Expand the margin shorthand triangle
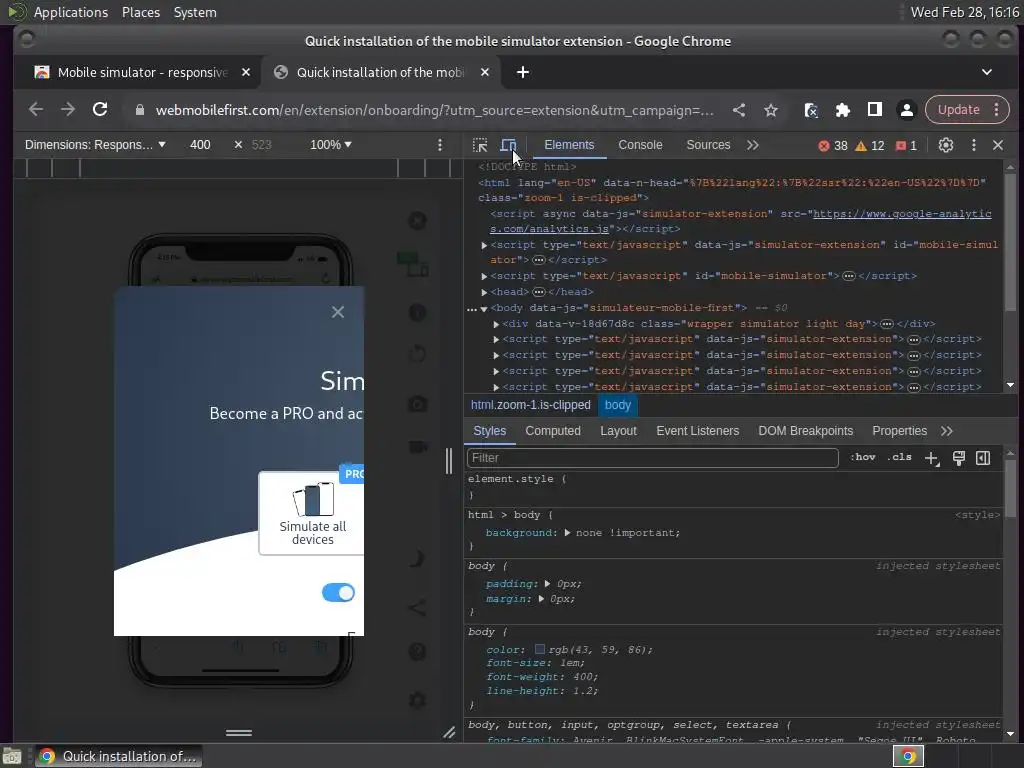Viewport: 1024px width, 768px height. 541,598
